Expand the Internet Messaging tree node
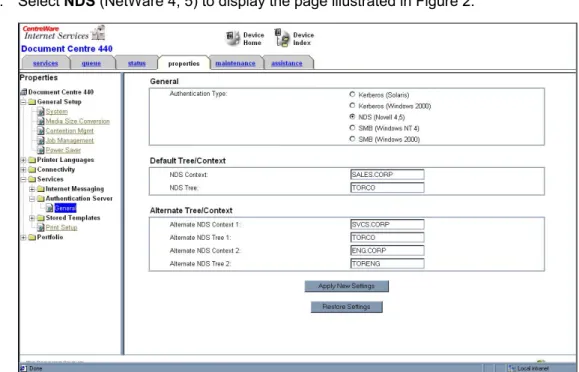Image resolution: width=579 pixels, height=372 pixels. [x=32, y=189]
